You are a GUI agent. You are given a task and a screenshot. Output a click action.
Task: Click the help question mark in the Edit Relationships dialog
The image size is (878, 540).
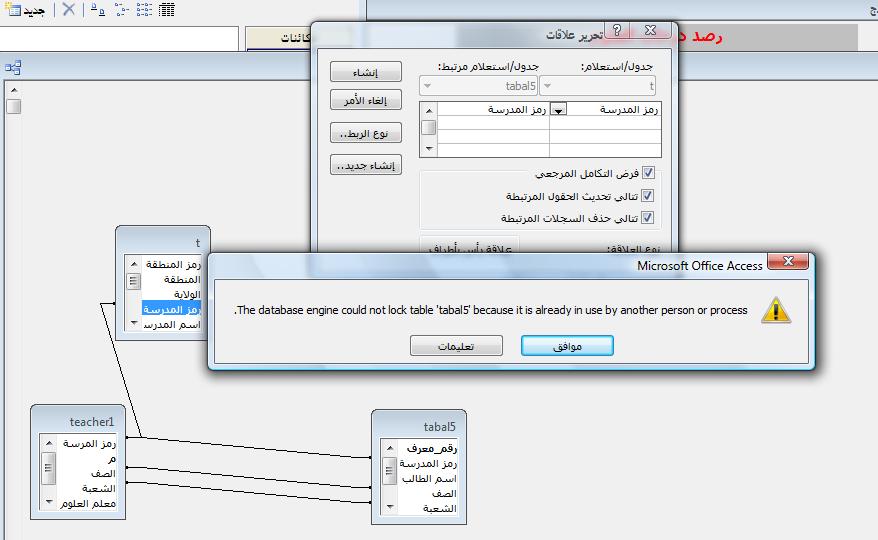tap(617, 30)
